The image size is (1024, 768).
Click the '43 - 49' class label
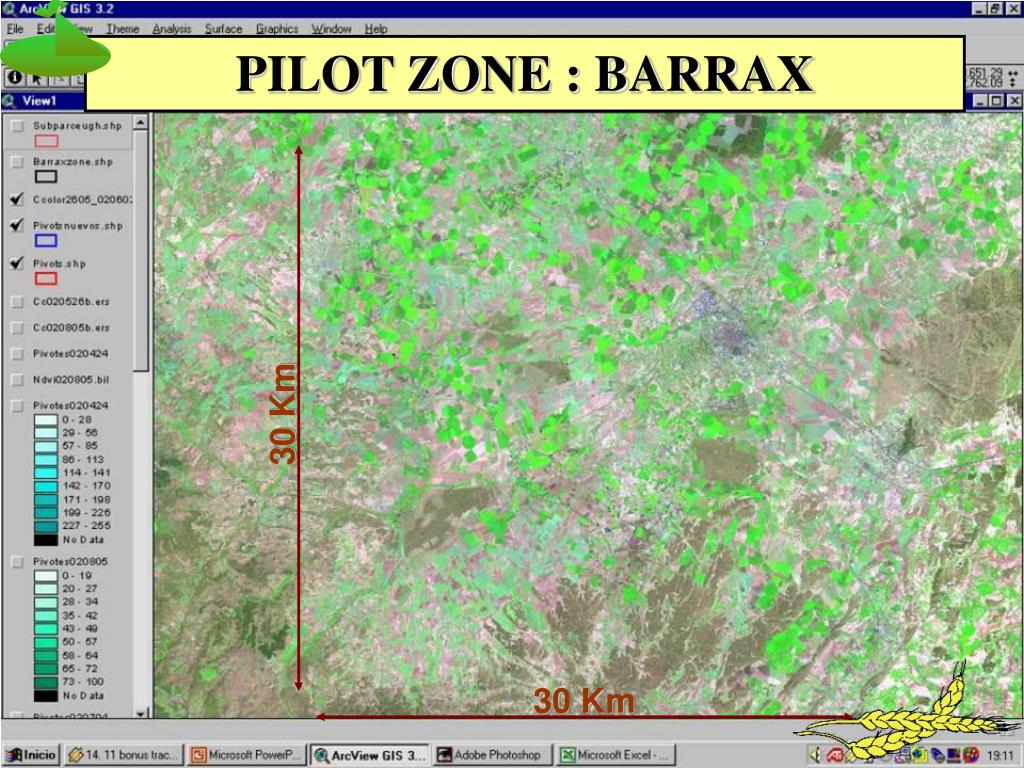(x=80, y=629)
